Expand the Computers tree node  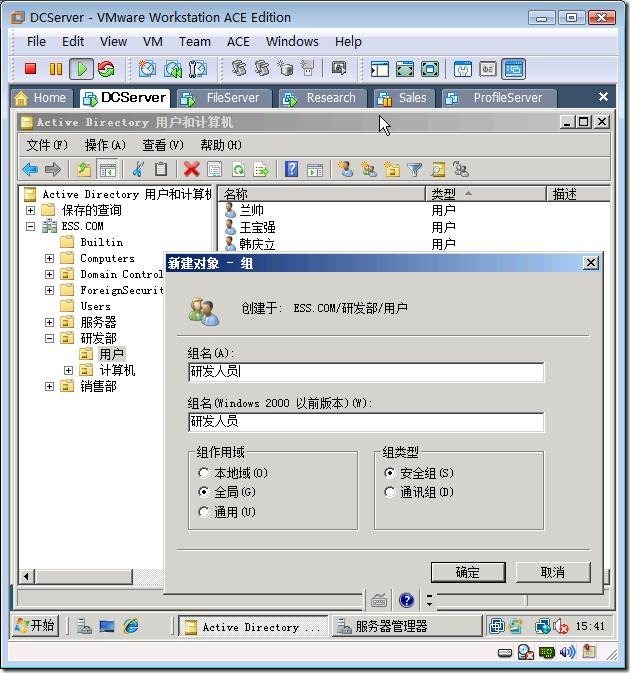click(49, 258)
